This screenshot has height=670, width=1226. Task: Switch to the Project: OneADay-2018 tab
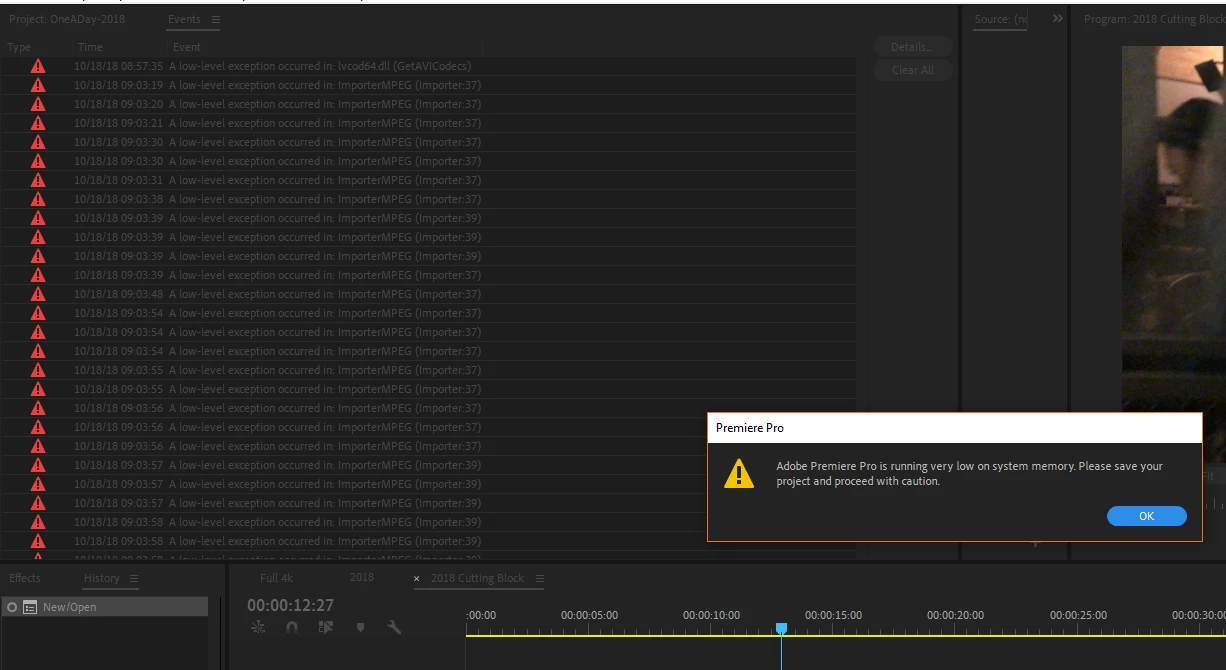coord(67,19)
